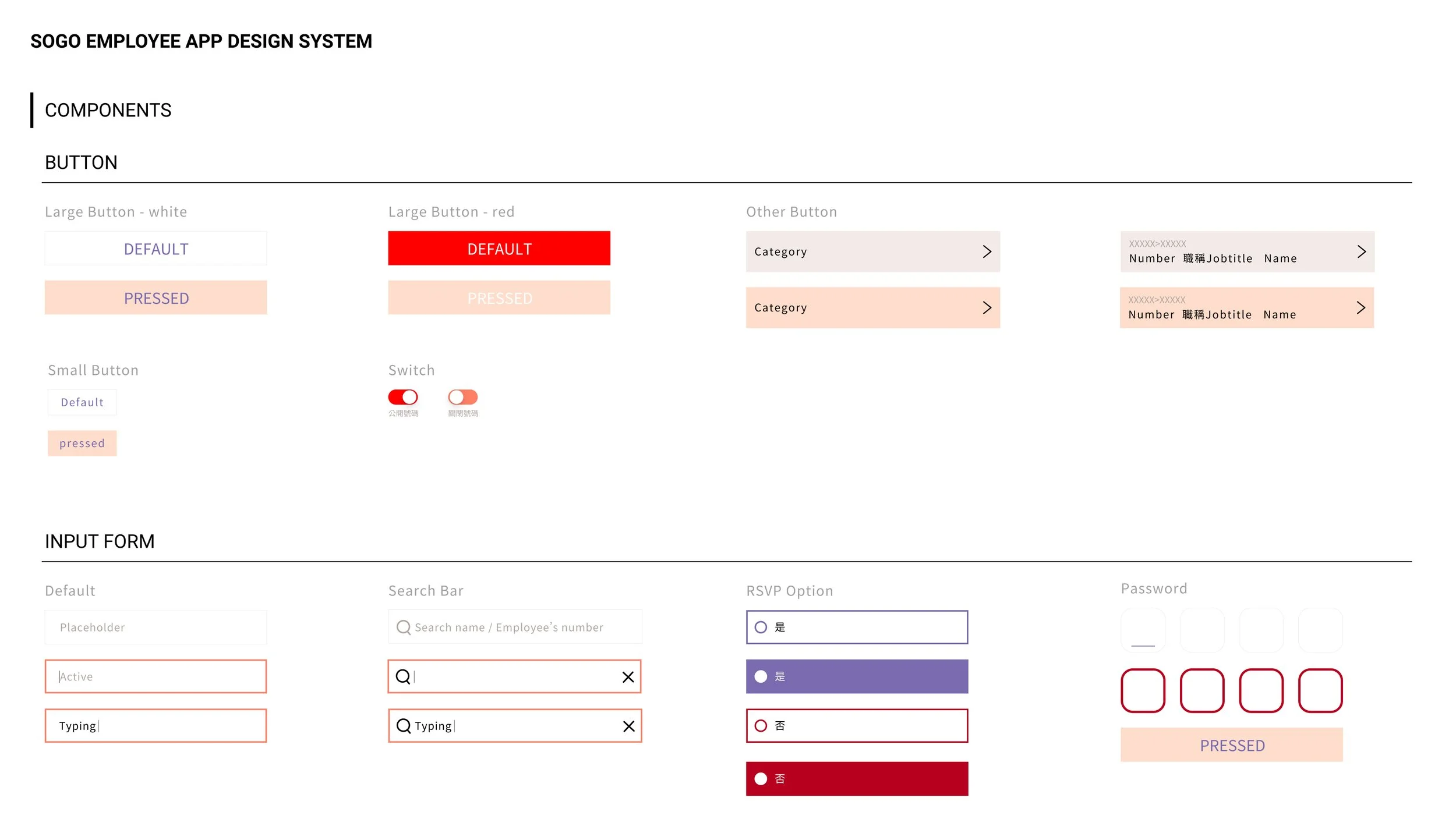Click the first red password digit box

[x=1143, y=690]
